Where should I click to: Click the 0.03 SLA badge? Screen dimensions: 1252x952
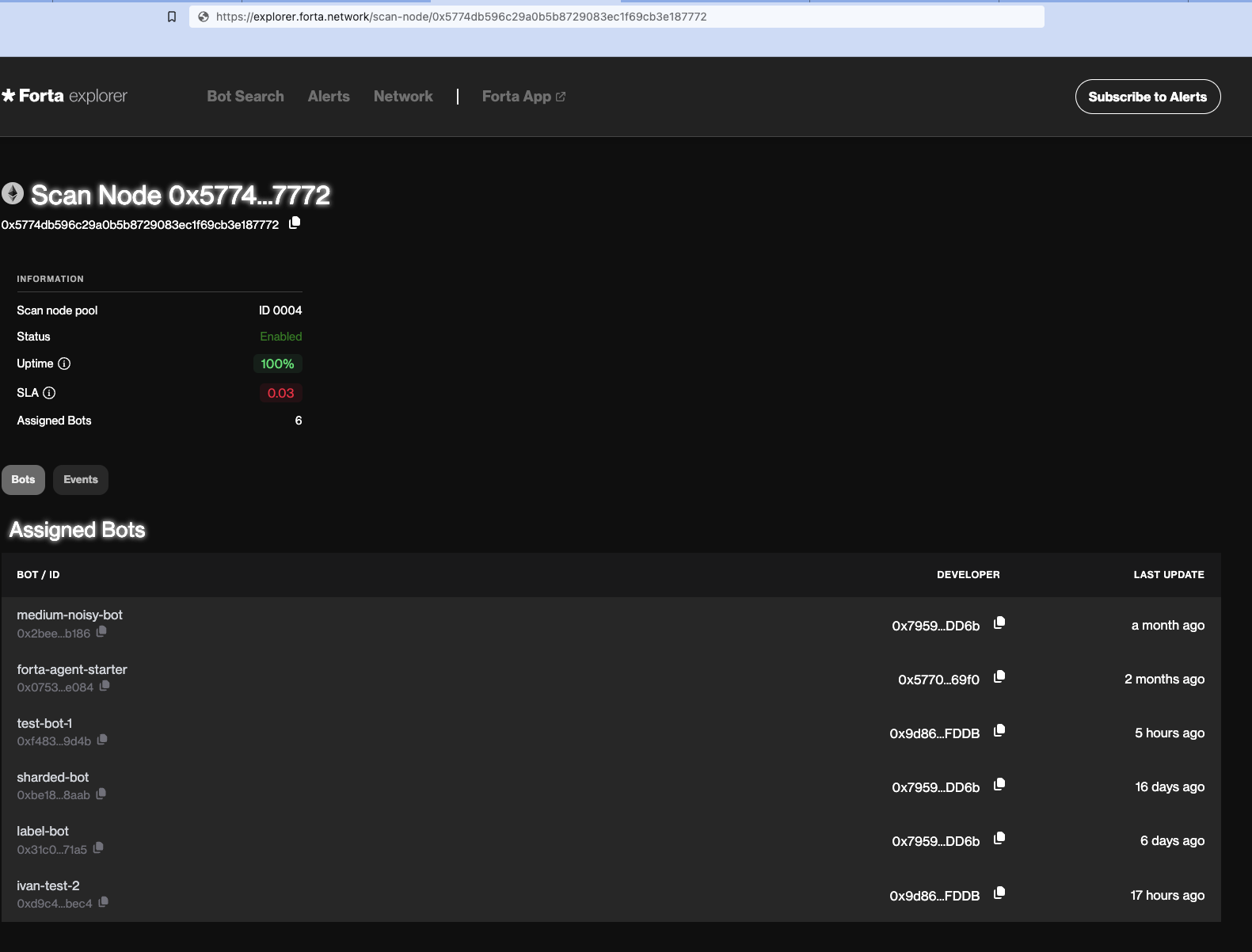[280, 393]
